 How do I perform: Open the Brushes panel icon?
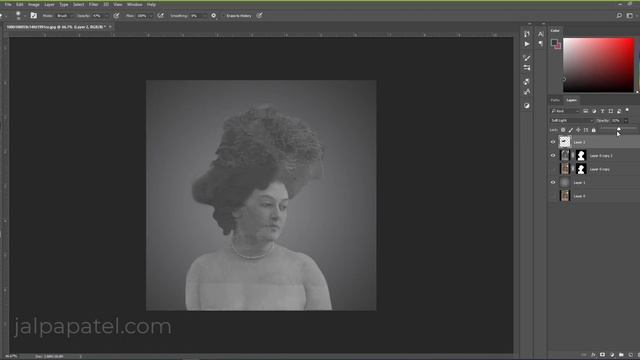click(527, 67)
